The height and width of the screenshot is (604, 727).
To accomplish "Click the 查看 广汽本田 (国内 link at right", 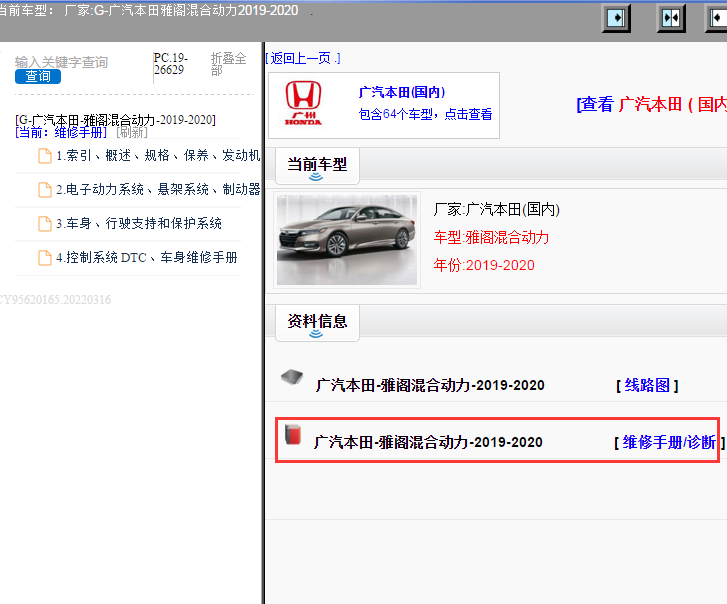I will (x=651, y=104).
